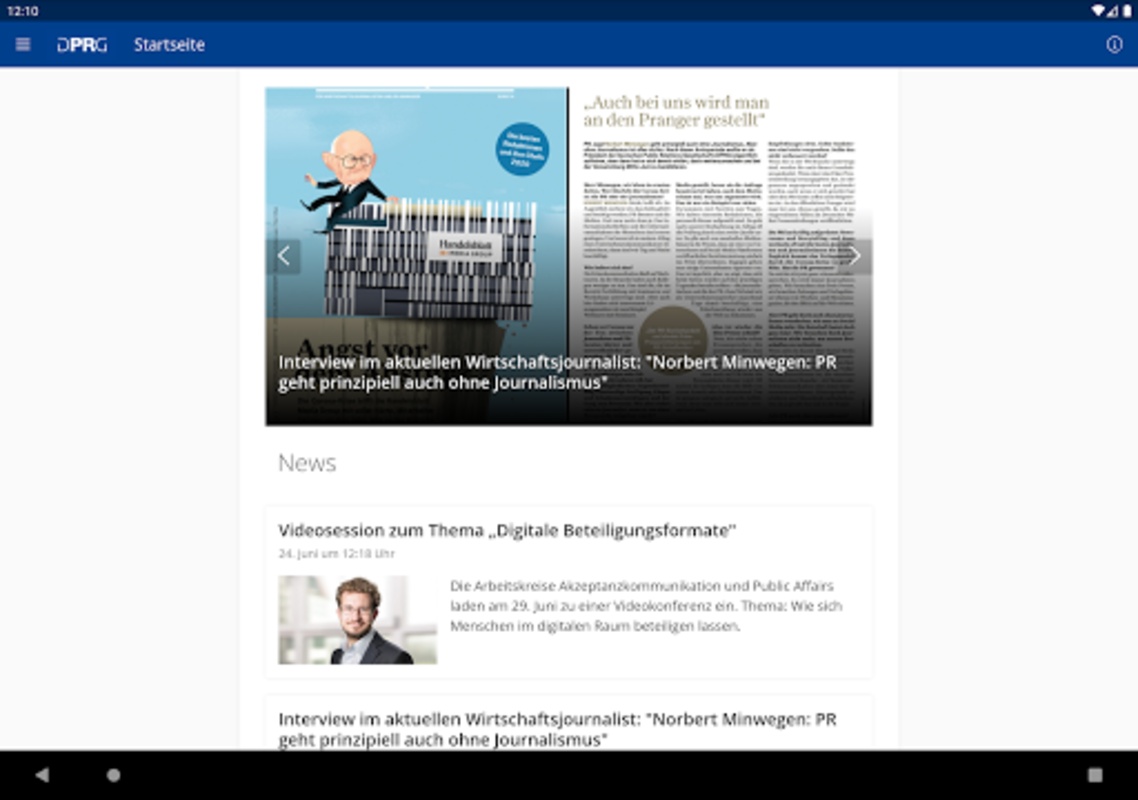This screenshot has height=800, width=1138.
Task: Tap the status bar clock 12:10
Action: point(22,11)
